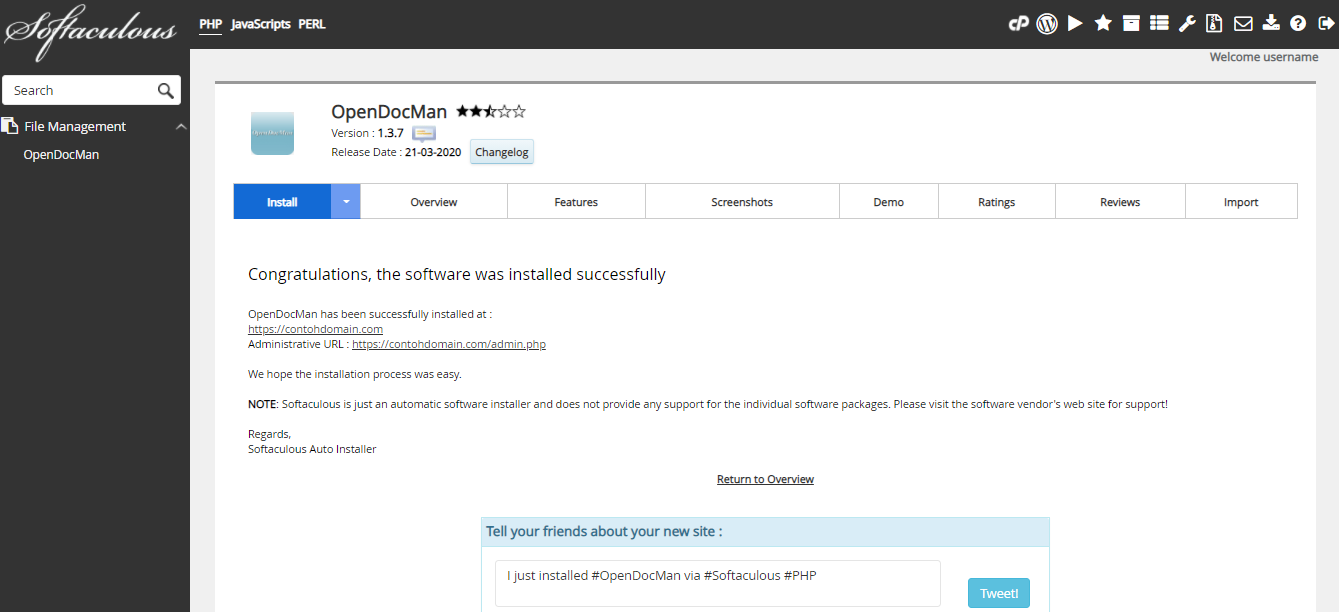Screen dimensions: 1339x612
Task: Open the Install button's dropdown arrow
Action: pos(344,201)
